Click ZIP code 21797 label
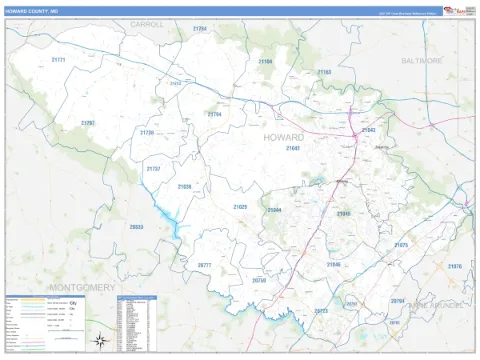This screenshot has width=480, height=360. pyautogui.click(x=88, y=123)
